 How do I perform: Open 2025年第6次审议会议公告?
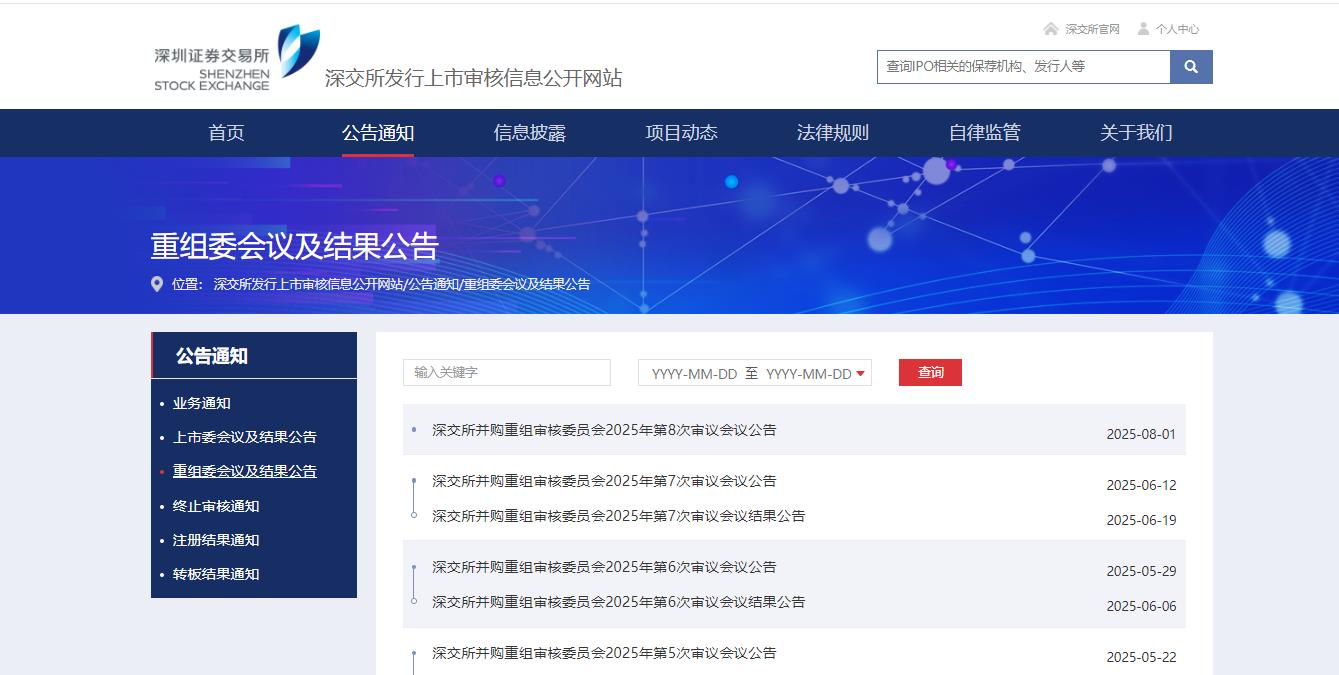[x=604, y=567]
